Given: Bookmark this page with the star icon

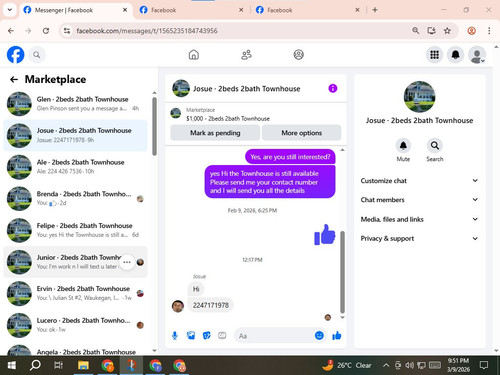Looking at the screenshot, I should click(x=447, y=31).
